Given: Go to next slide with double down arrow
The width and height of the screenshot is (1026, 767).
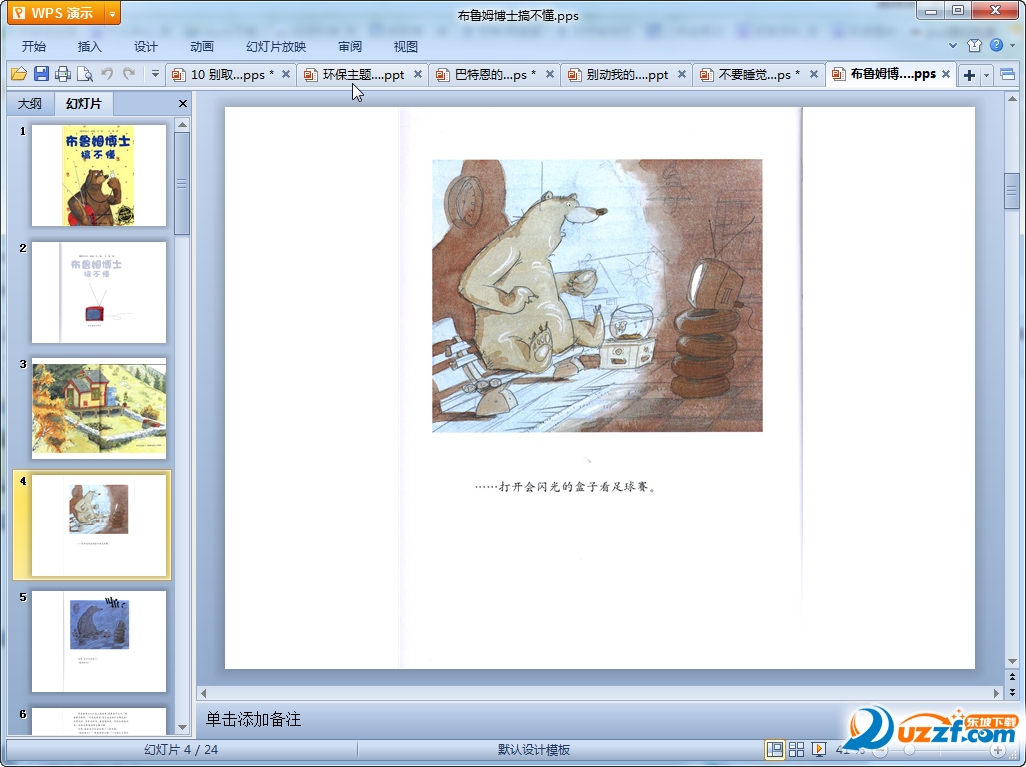Looking at the screenshot, I should coord(1012,692).
